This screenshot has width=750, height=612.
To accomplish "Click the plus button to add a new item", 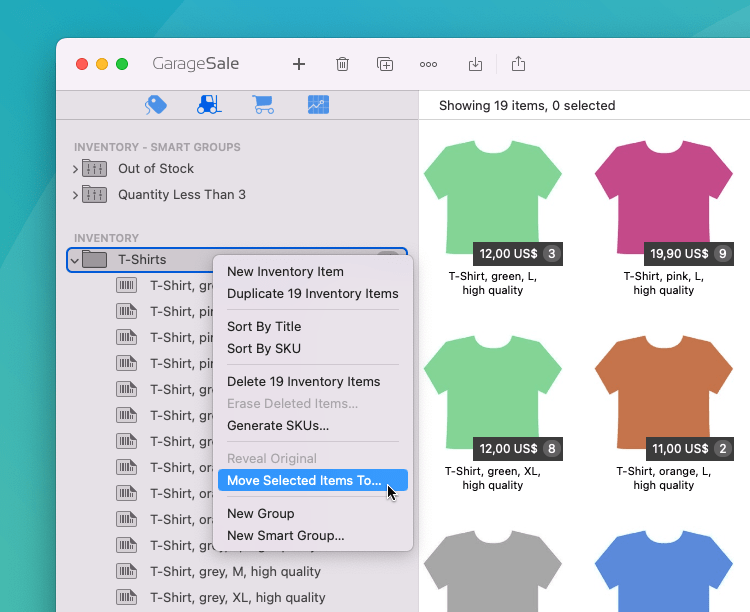I will [299, 64].
